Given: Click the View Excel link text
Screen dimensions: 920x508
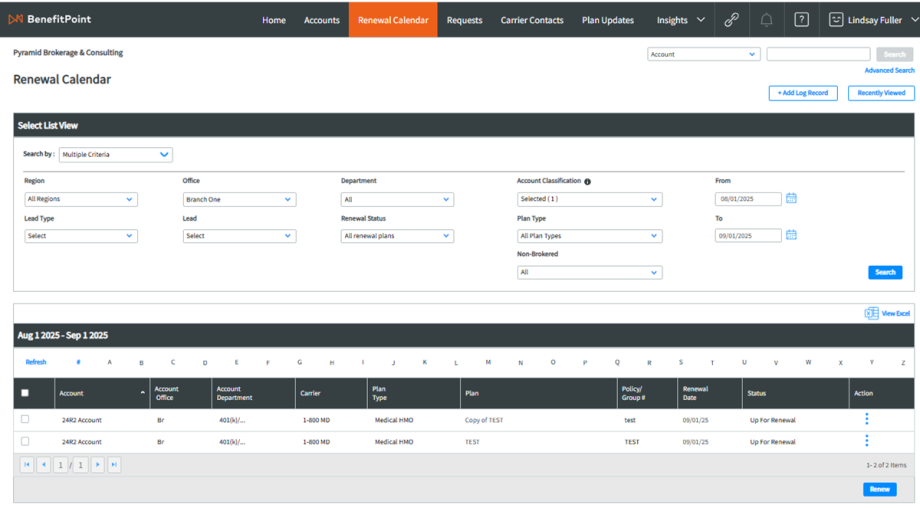Looking at the screenshot, I should 895,314.
